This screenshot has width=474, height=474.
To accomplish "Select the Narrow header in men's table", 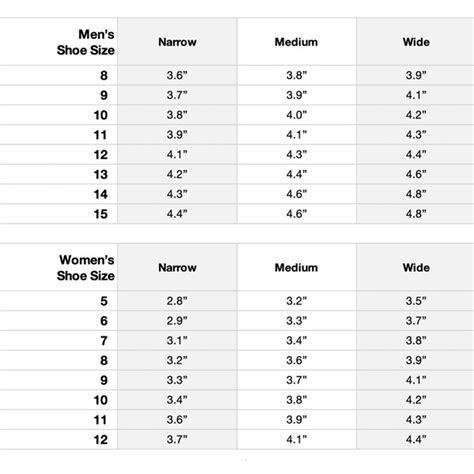I will pos(177,42).
